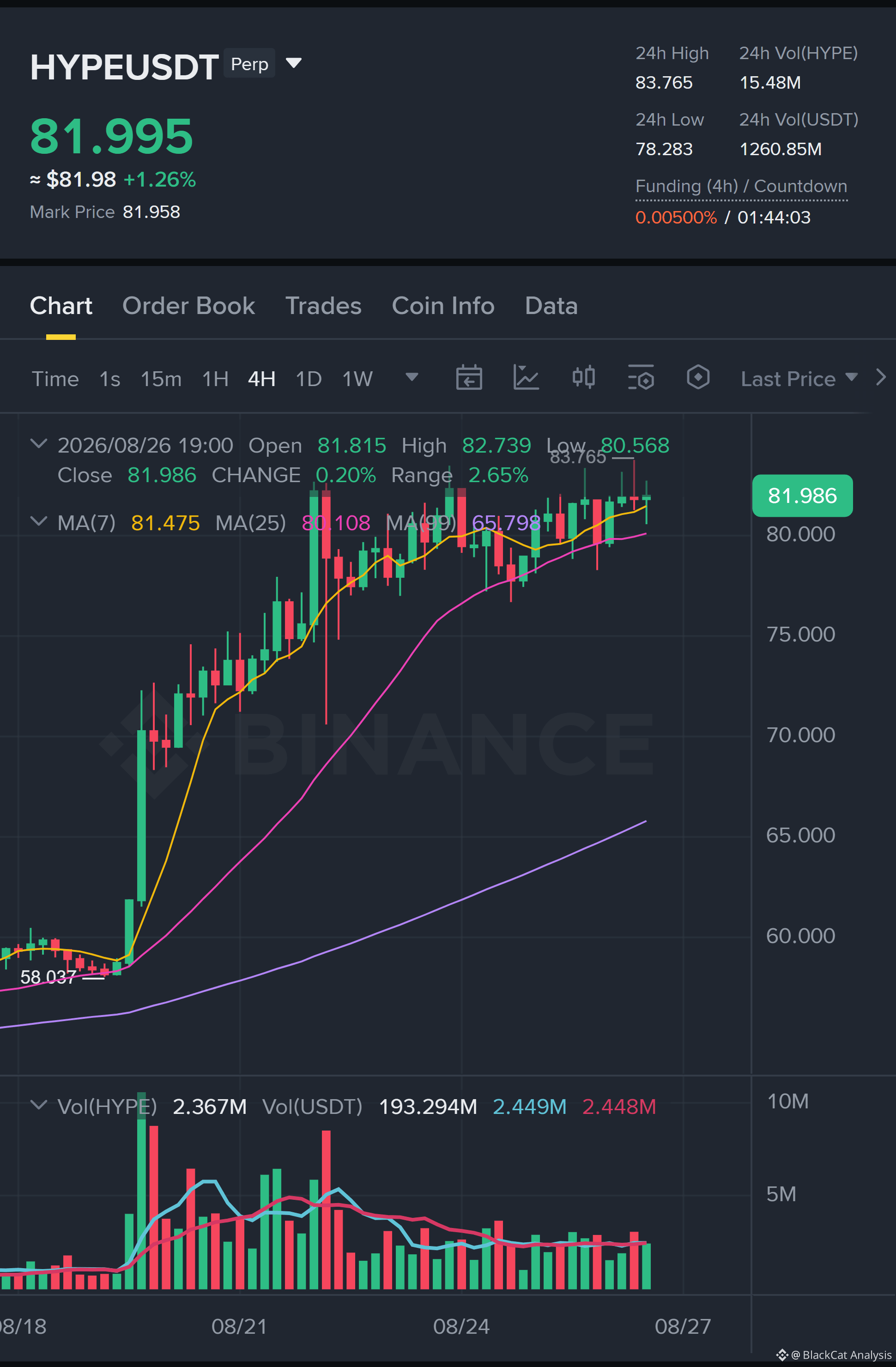Click the HYPEUSDT symbol title

coord(124,67)
